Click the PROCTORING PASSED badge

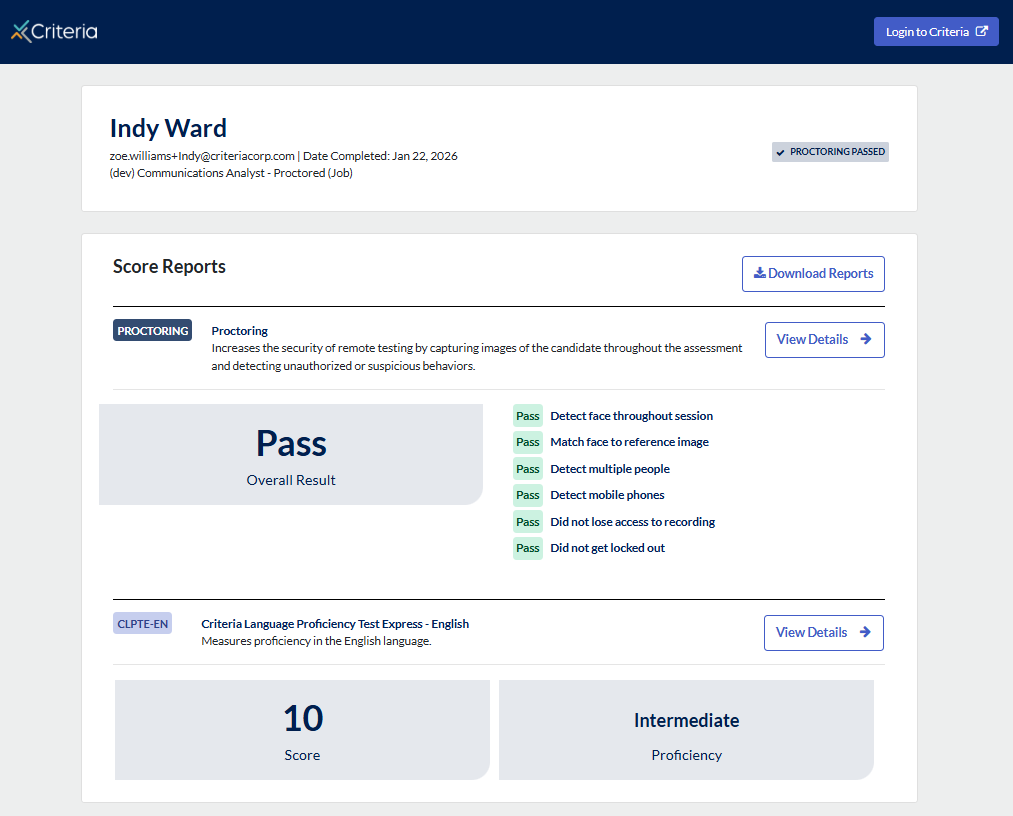830,152
